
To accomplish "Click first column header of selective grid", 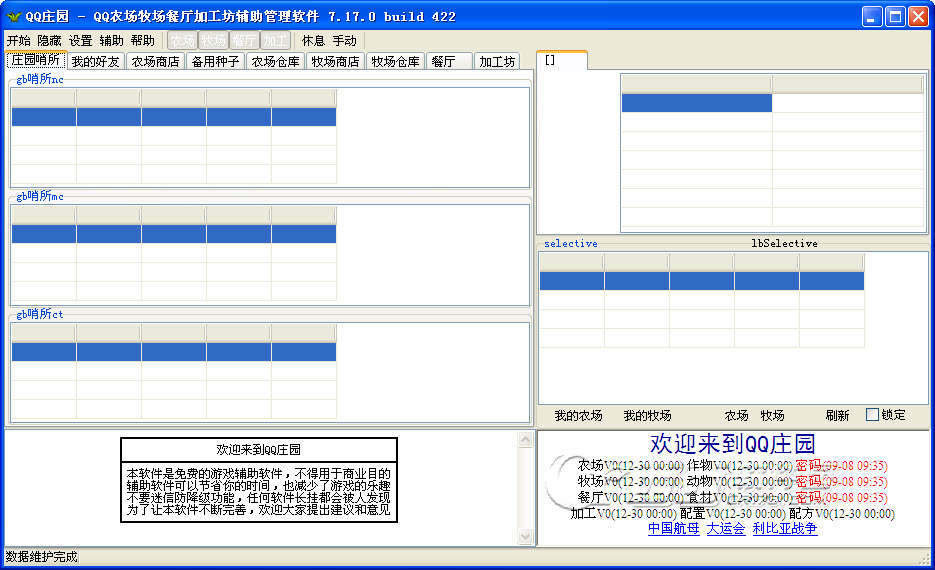I will 572,262.
